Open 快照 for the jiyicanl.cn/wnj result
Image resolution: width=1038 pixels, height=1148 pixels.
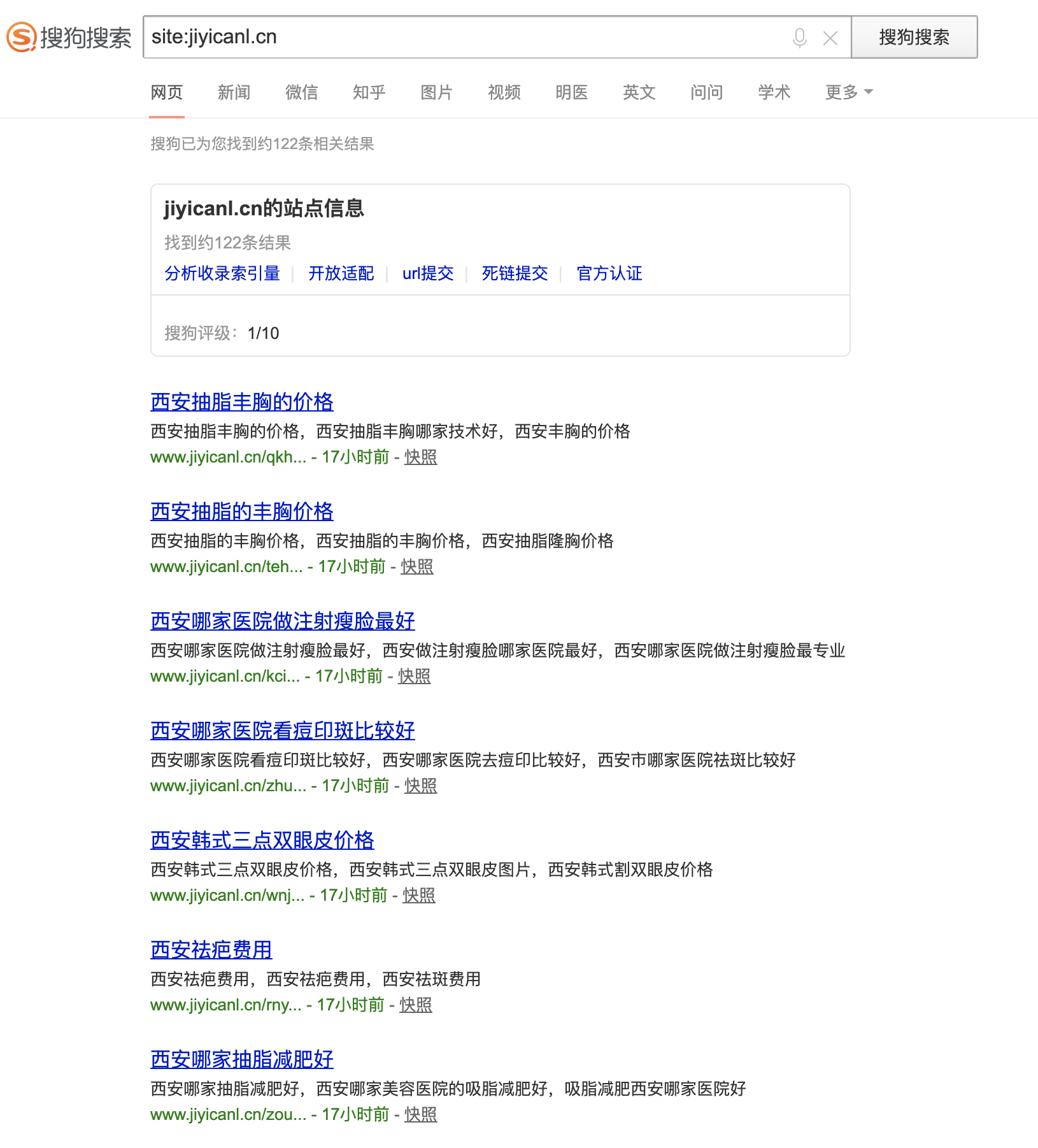click(x=419, y=895)
